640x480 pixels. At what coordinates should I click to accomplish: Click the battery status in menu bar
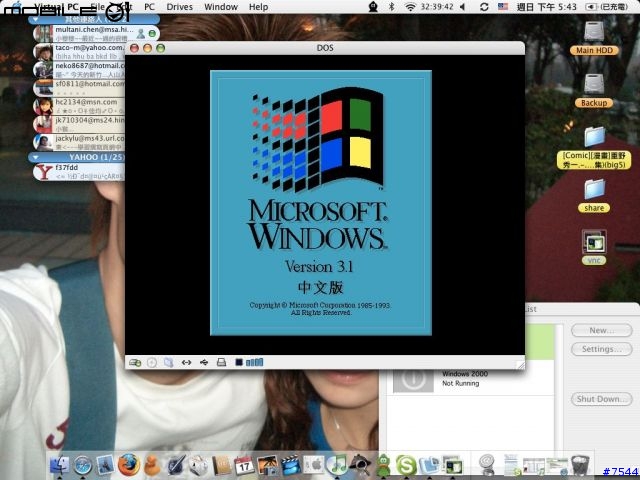point(606,7)
